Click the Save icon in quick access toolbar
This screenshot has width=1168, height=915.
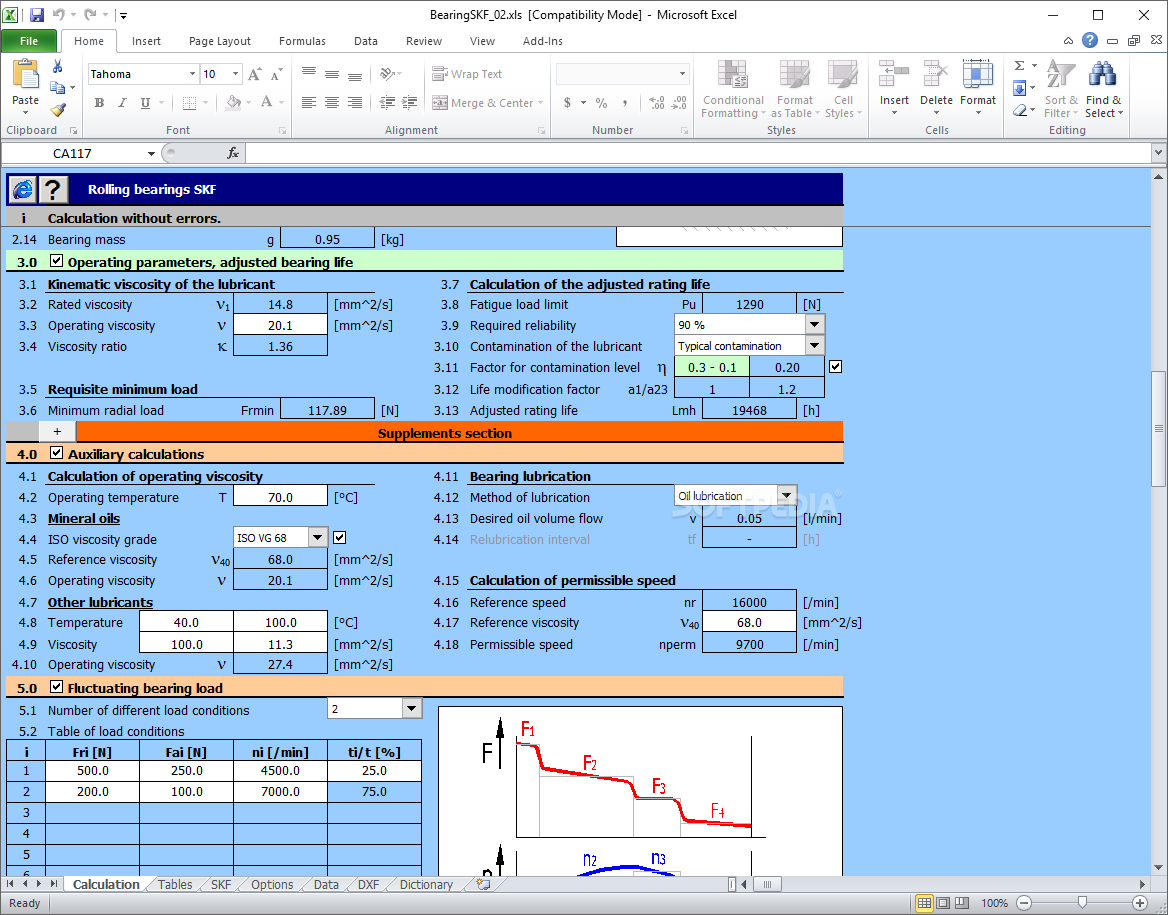(36, 15)
